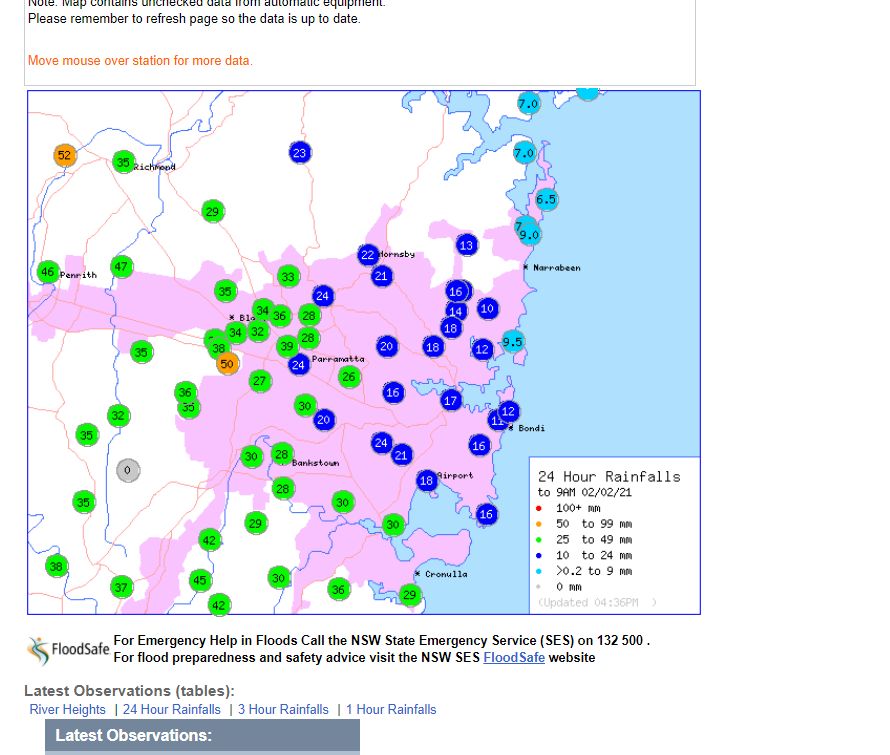
Task: Click the orange 50 mm station marker
Action: [x=227, y=364]
